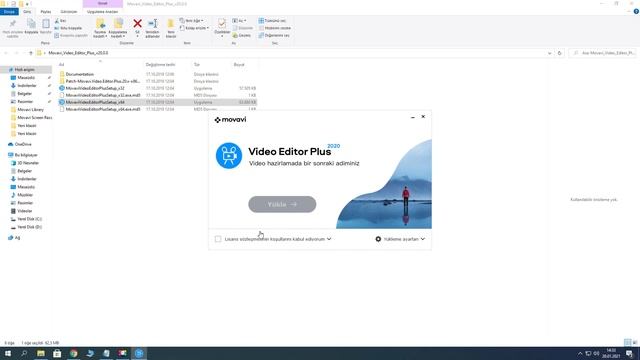Viewport: 640px width, 360px height.
Task: Click the taskbar search magnifier icon
Action: coord(24,353)
